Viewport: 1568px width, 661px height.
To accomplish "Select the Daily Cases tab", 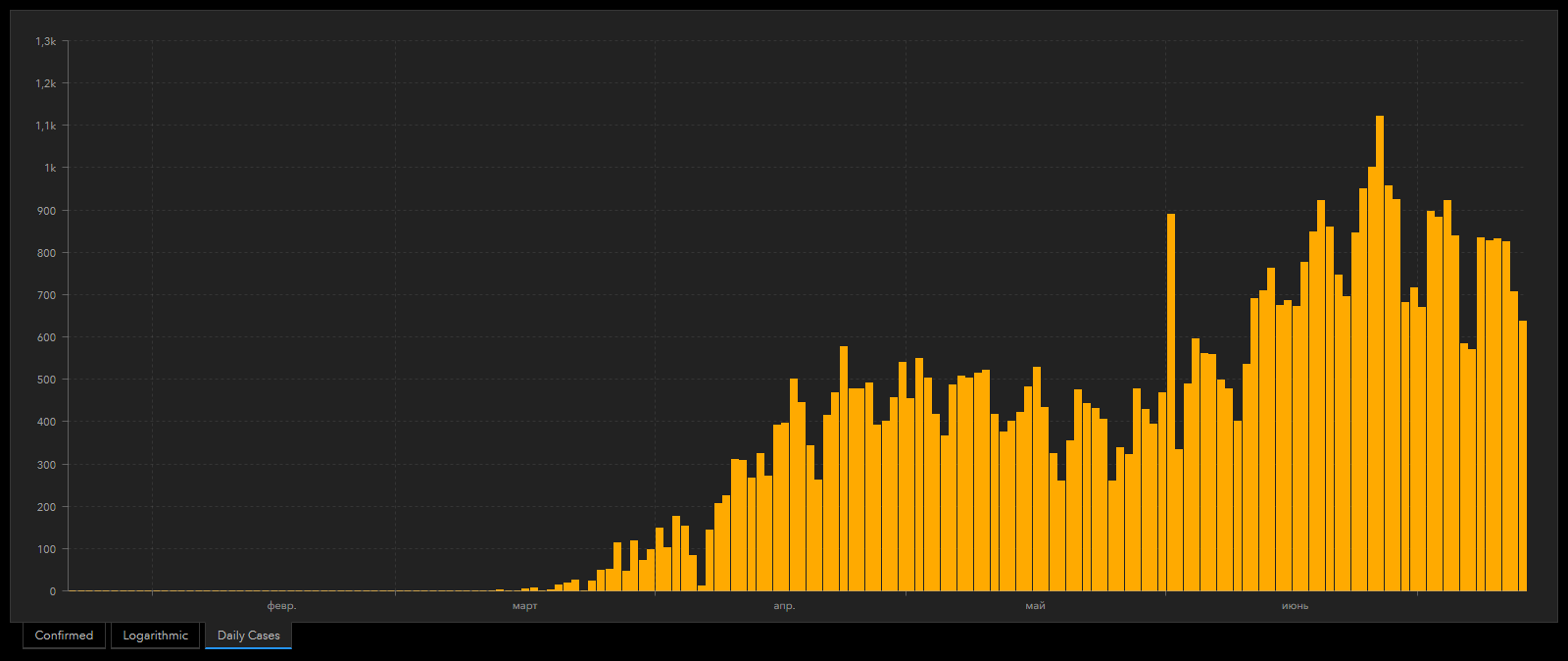I will click(x=248, y=636).
